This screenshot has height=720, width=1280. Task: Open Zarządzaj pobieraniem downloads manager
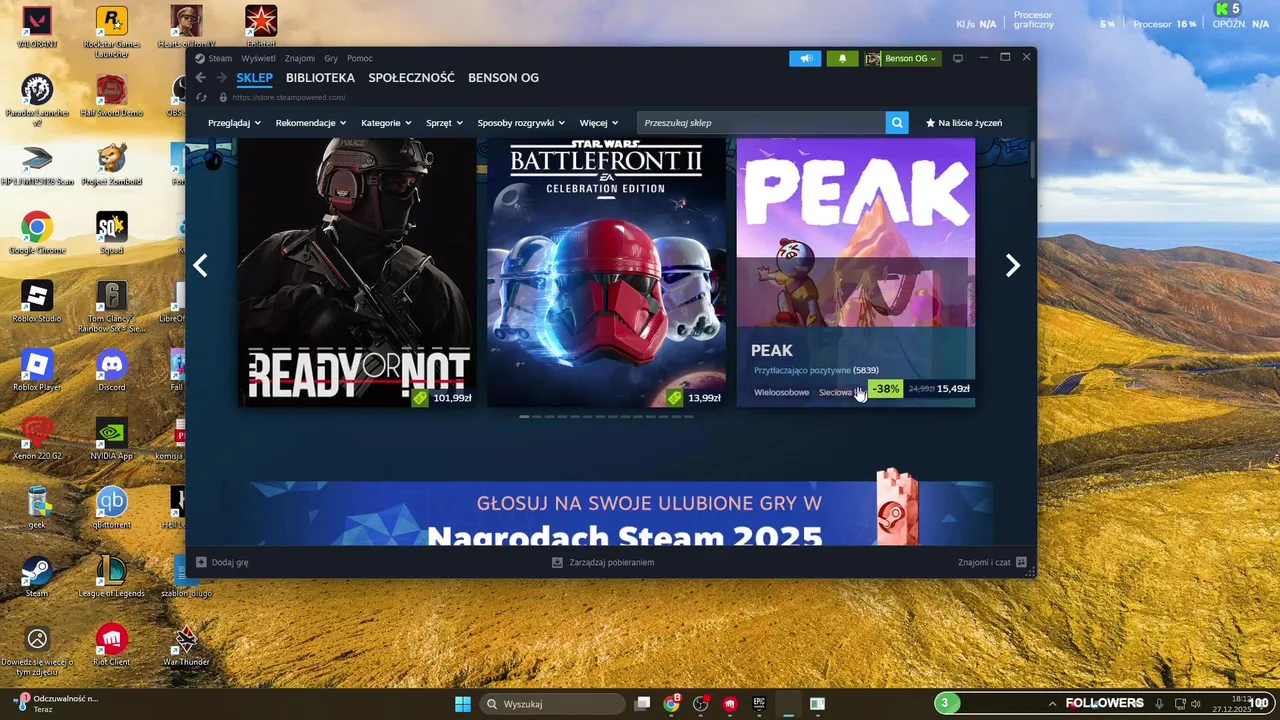coord(603,562)
